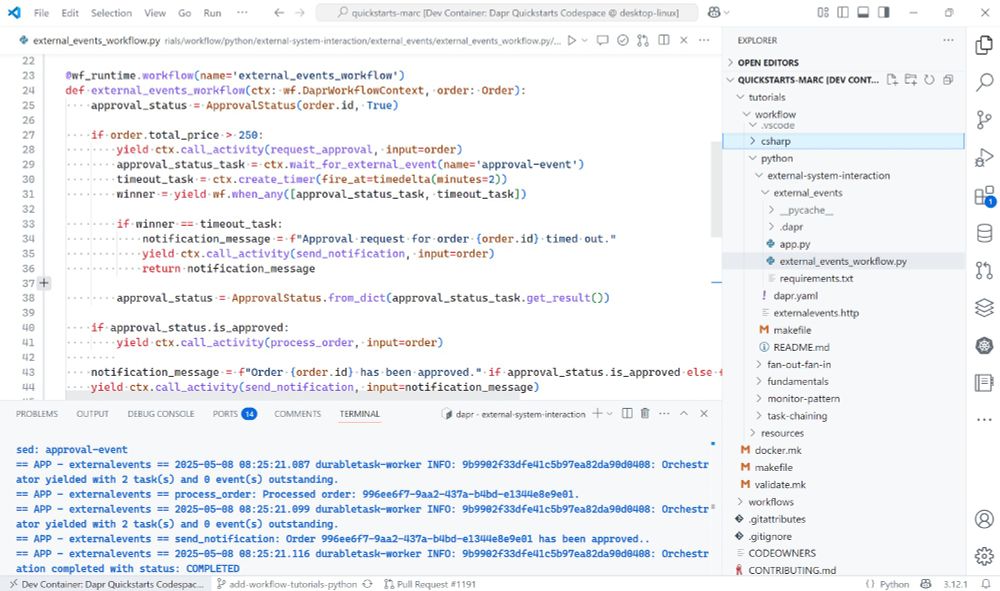Toggle Secondary Side Bar layout button
Image resolution: width=1000 pixels, height=591 pixels.
tap(883, 12)
